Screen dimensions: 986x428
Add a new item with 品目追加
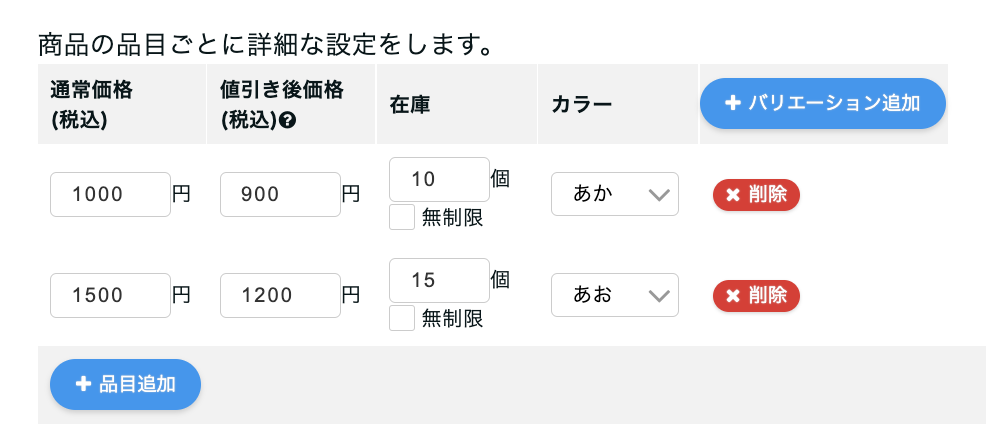coord(125,384)
